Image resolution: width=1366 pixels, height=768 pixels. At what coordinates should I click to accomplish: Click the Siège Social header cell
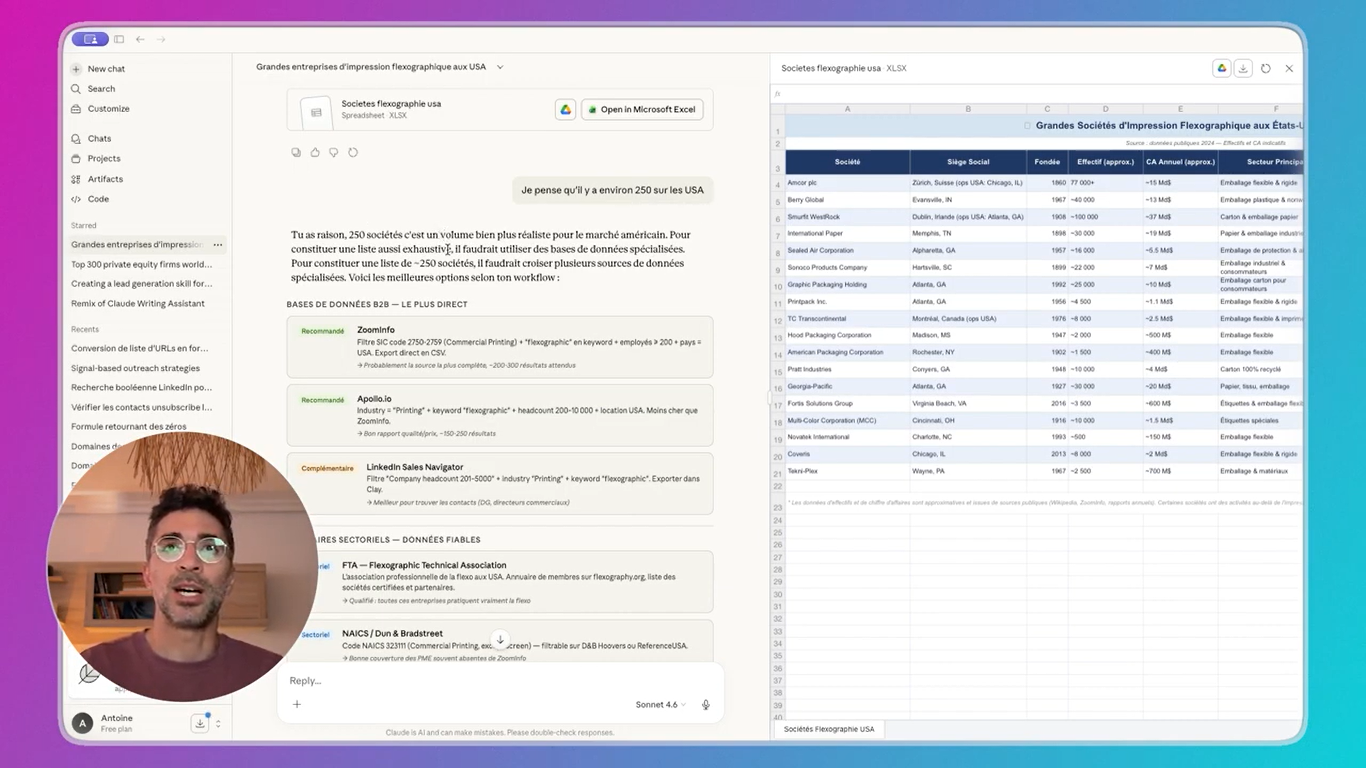968,162
